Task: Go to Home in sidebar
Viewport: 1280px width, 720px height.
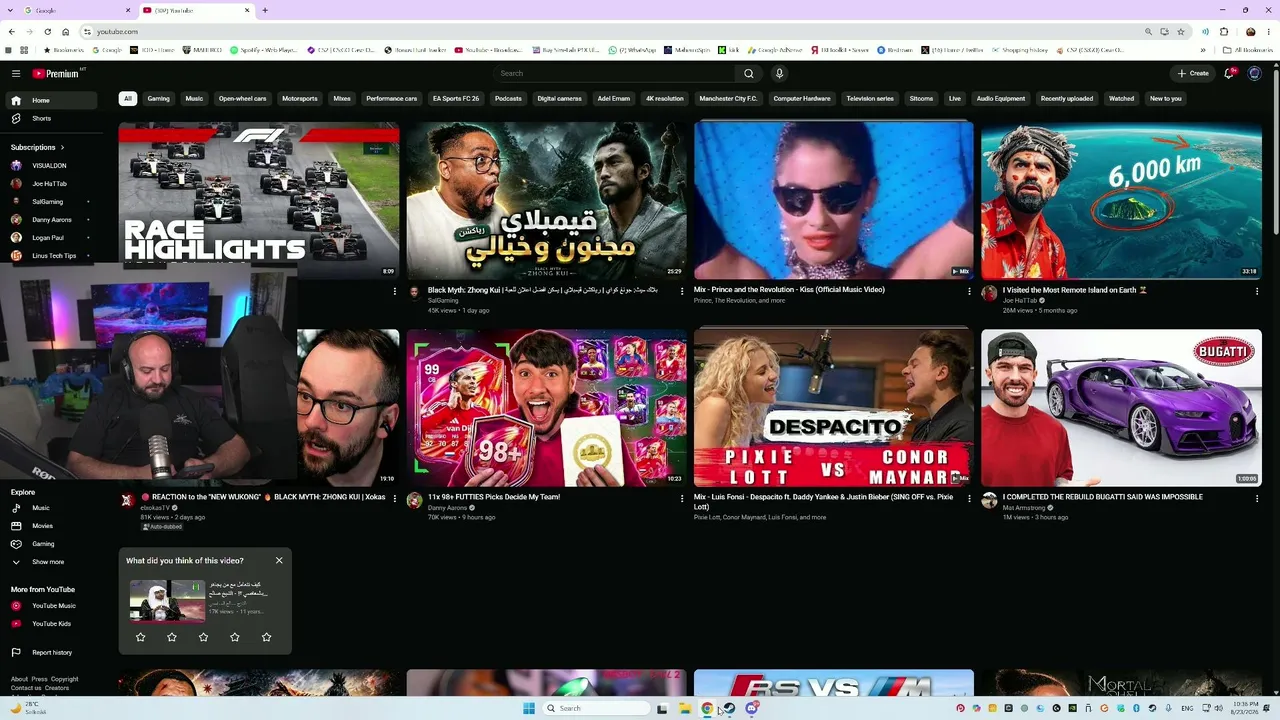Action: [51, 100]
